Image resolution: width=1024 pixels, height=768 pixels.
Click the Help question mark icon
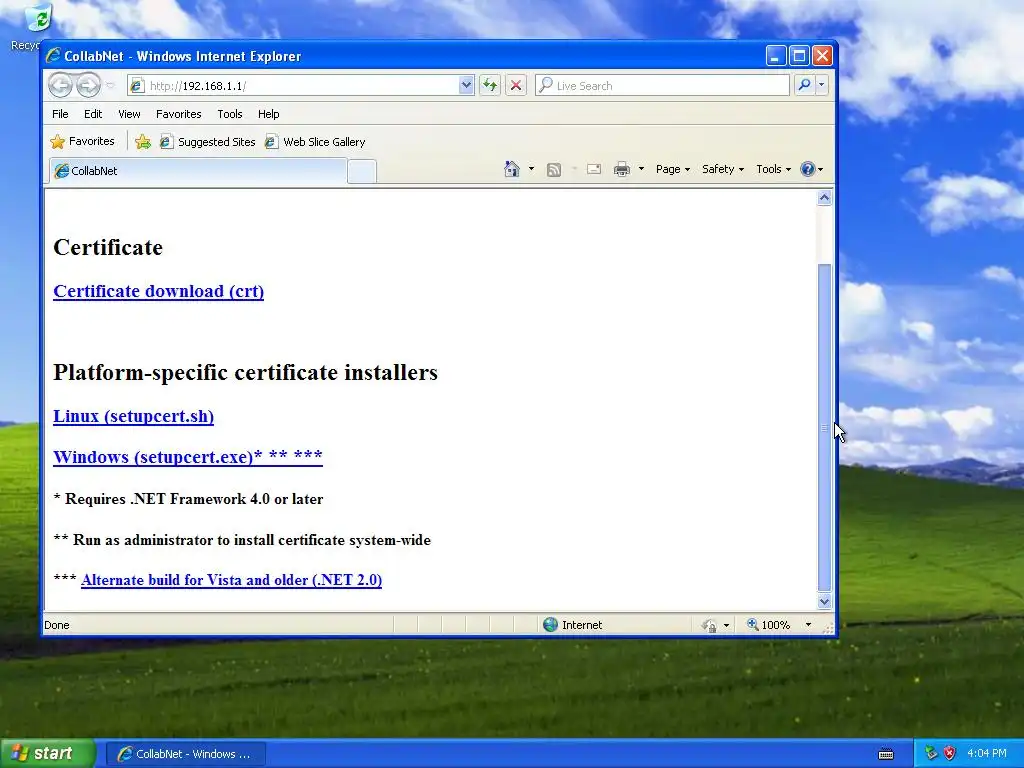coord(808,169)
